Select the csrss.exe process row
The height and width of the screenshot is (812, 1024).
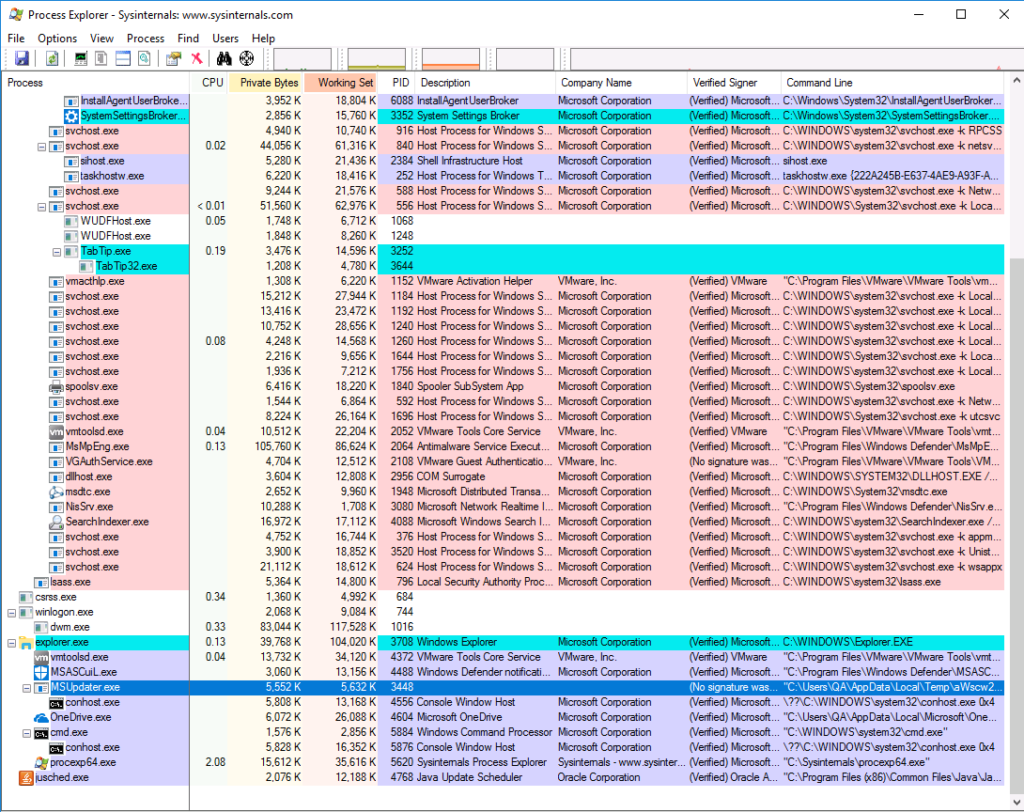coord(503,598)
